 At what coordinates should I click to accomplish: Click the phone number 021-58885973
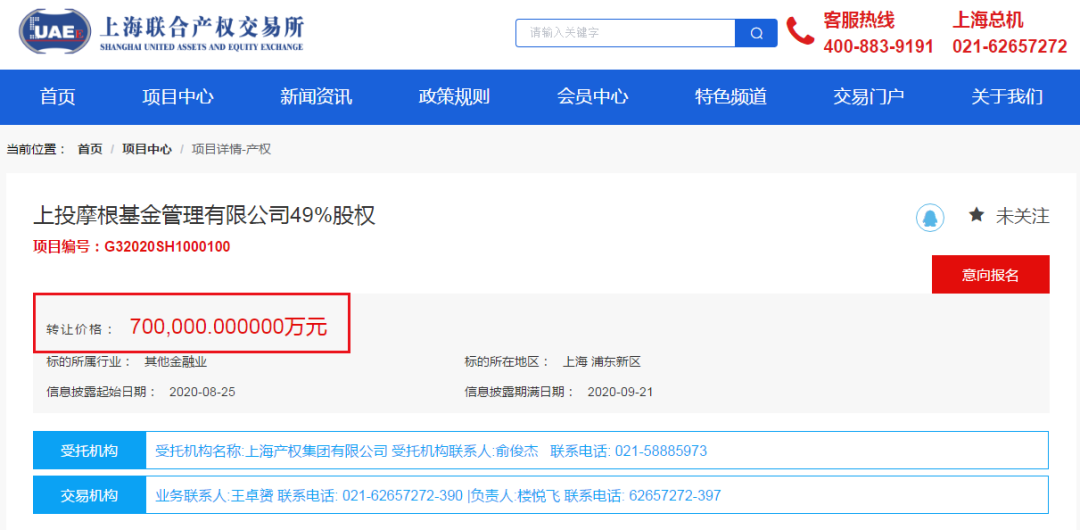(661, 451)
